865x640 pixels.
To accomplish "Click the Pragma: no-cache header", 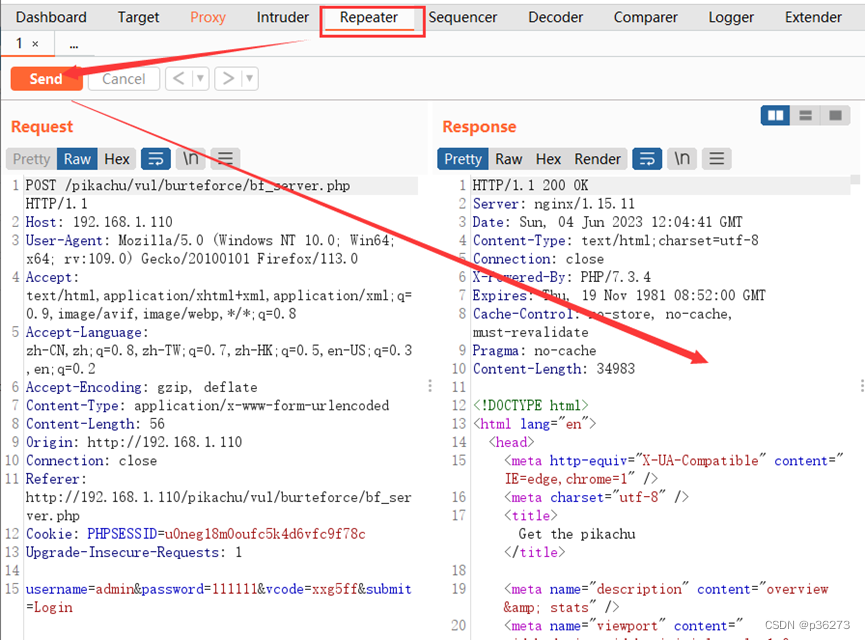I will [535, 350].
